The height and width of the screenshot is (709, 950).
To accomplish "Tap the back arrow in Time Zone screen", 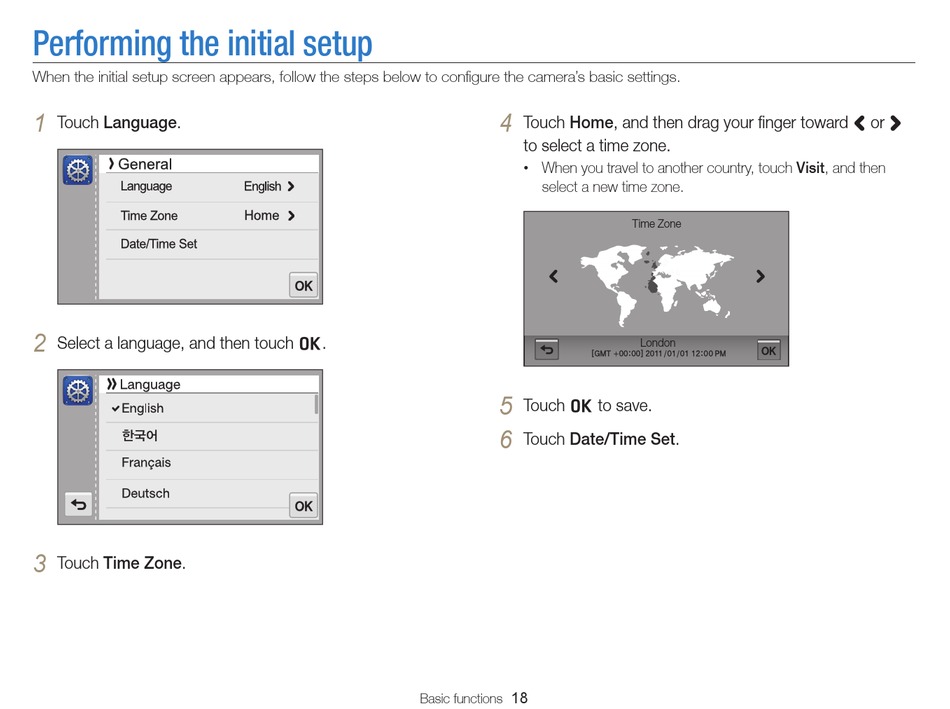I will (x=546, y=350).
